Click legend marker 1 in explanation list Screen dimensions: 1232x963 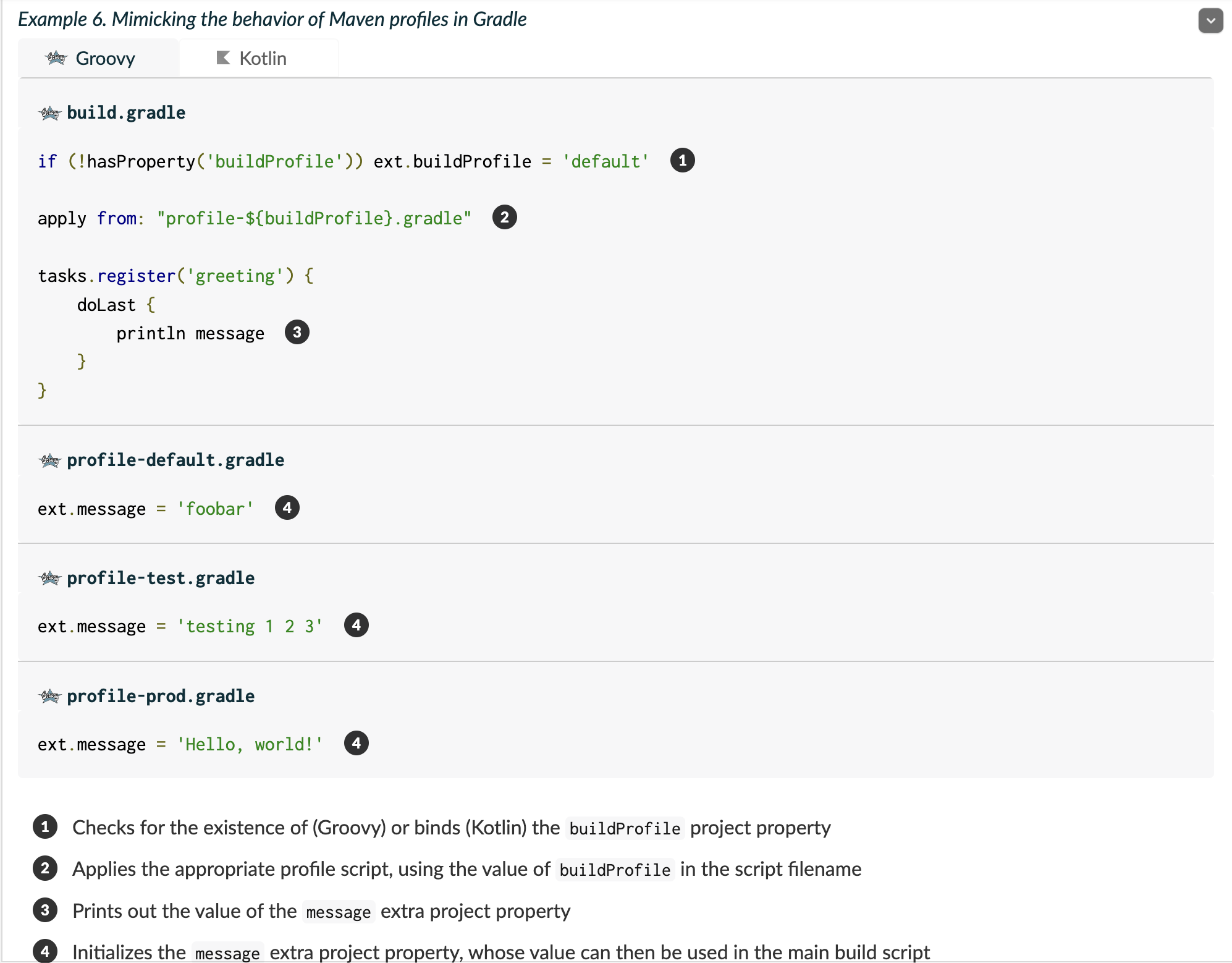45,827
